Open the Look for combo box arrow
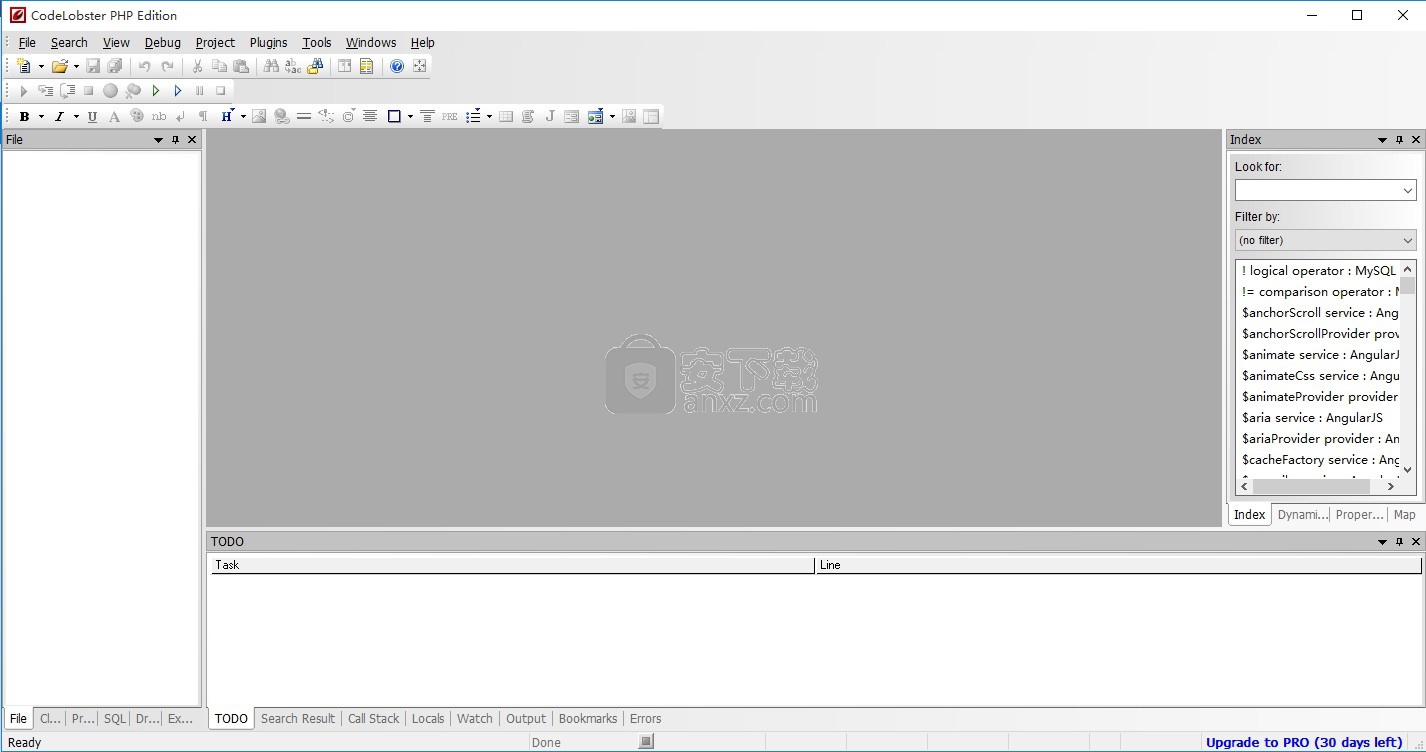 tap(1407, 190)
